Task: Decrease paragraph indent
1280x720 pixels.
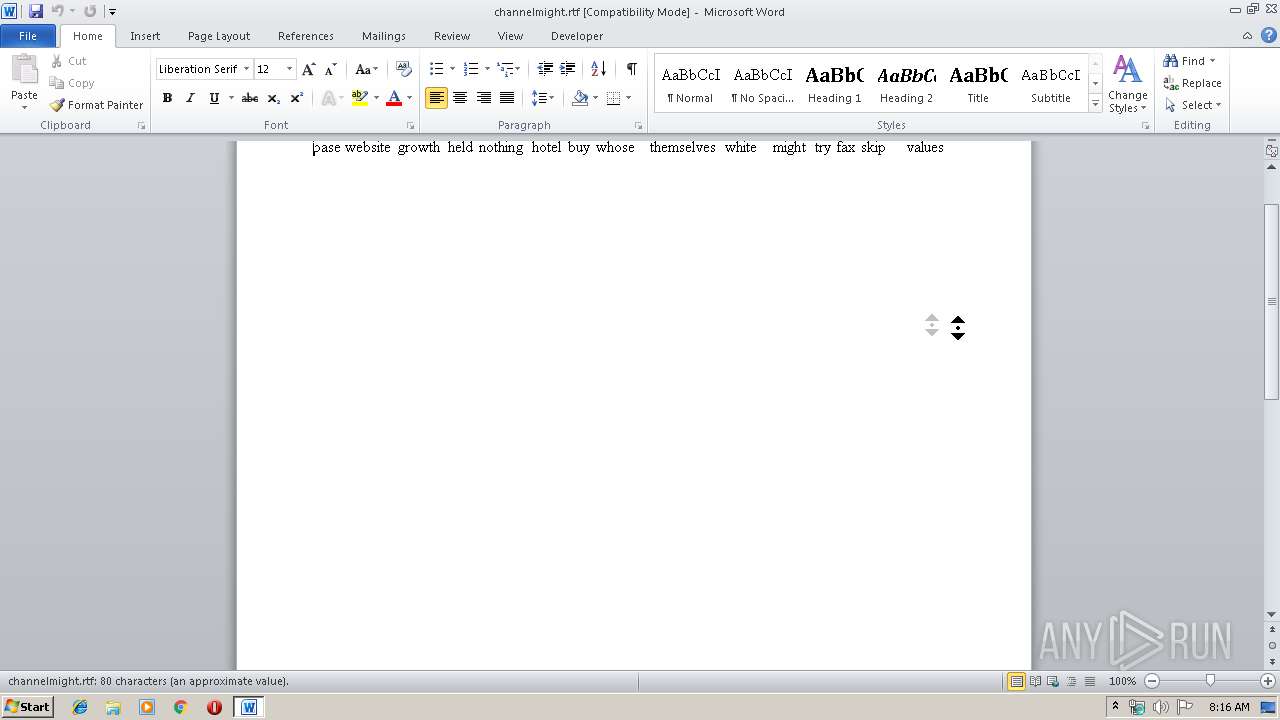Action: [x=545, y=69]
